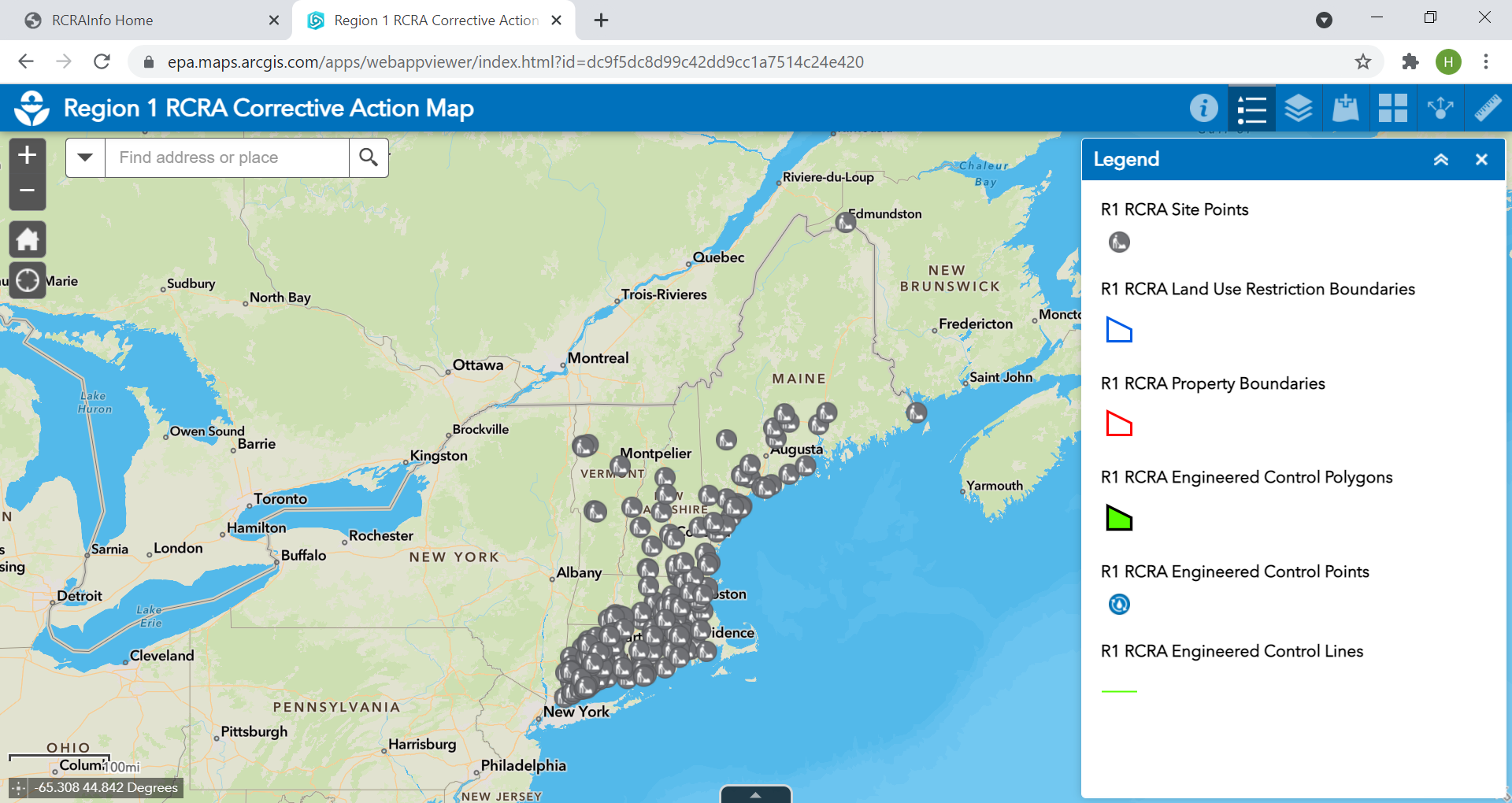The height and width of the screenshot is (803, 1512).
Task: Click the search magnifier button
Action: [x=369, y=157]
